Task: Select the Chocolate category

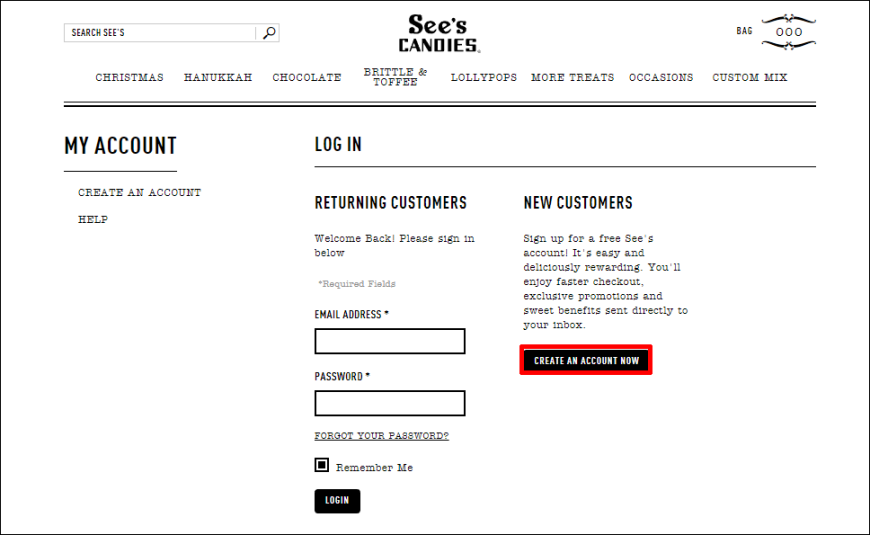Action: [307, 77]
